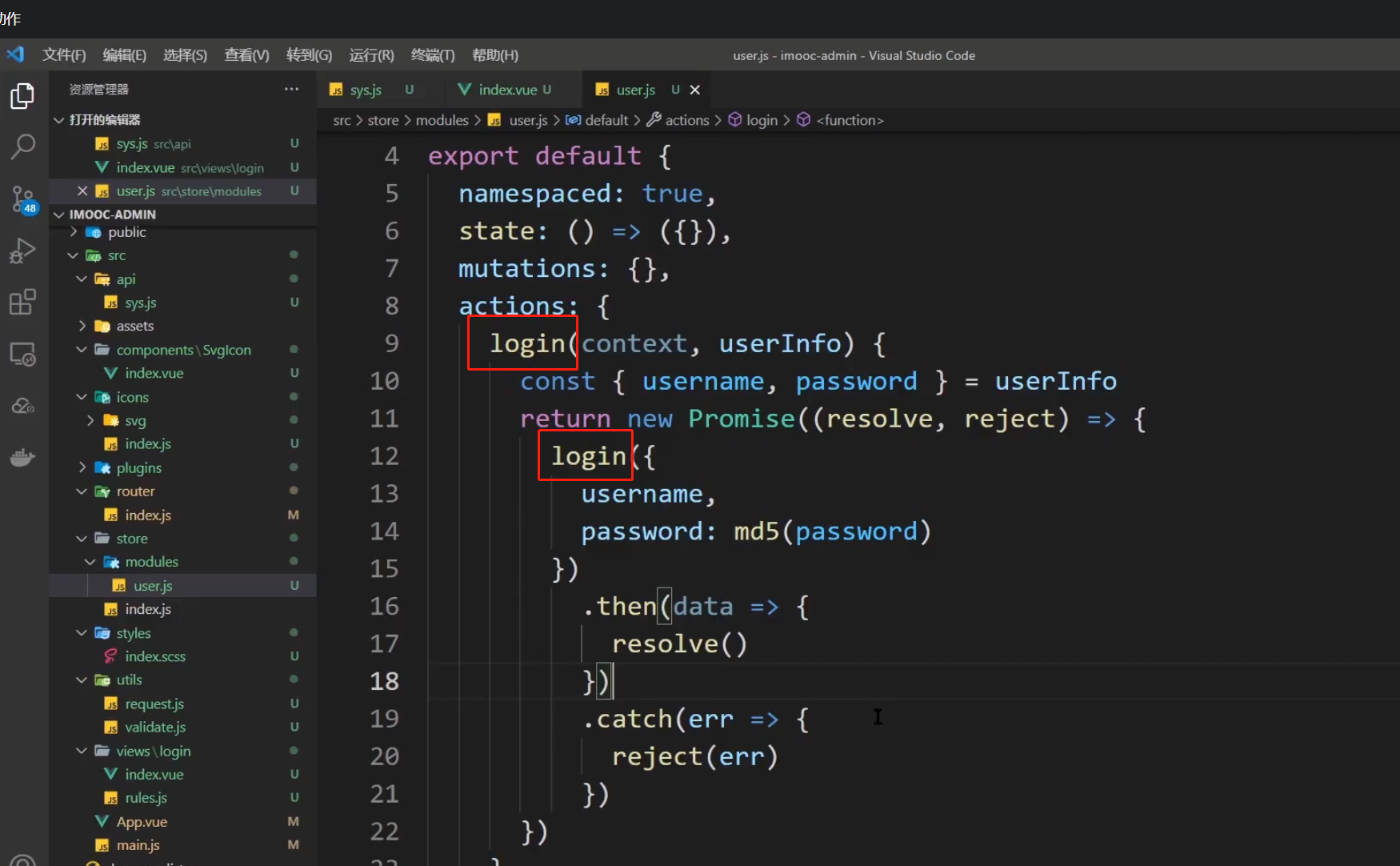Select sys.js src\api in open editors
The height and width of the screenshot is (866, 1400).
182,143
